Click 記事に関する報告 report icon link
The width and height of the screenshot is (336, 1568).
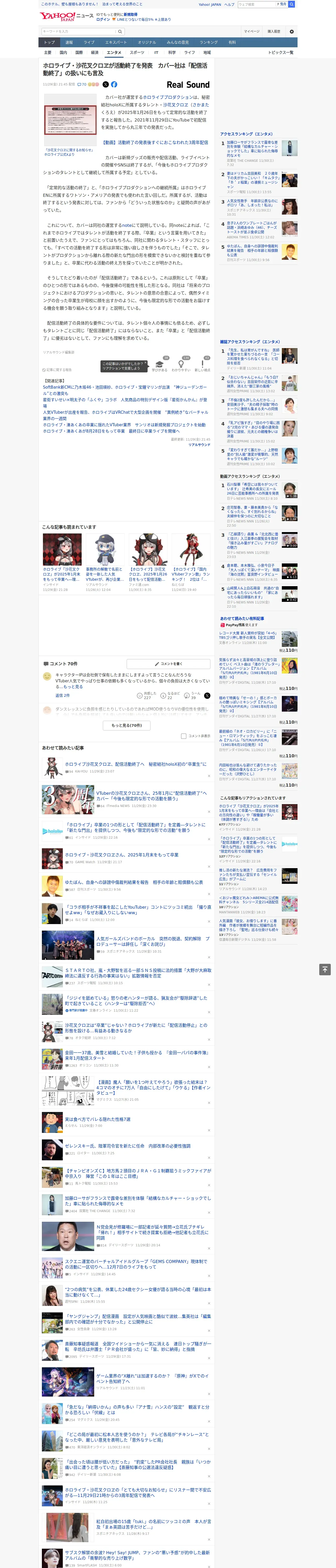[57, 370]
